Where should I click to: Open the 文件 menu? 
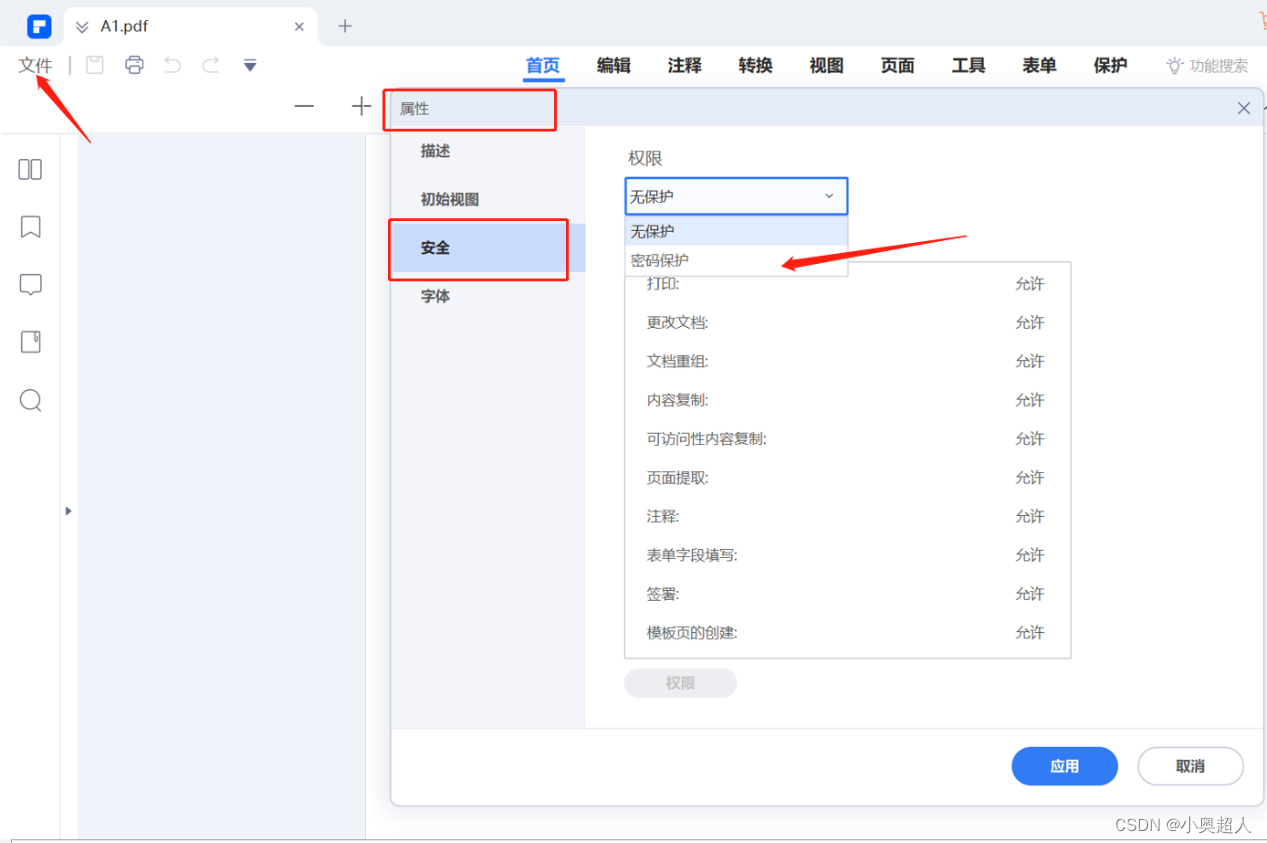coord(35,65)
